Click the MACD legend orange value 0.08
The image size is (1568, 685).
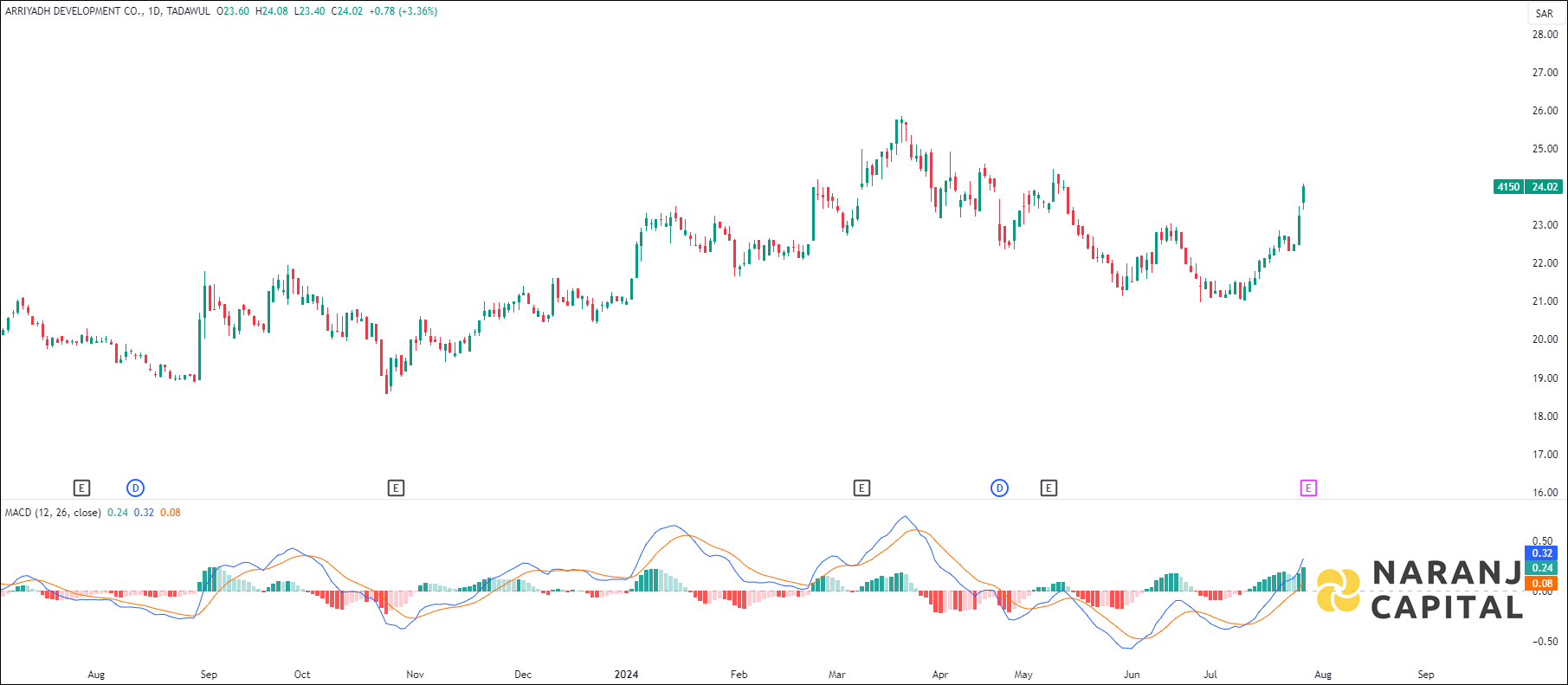(x=171, y=513)
